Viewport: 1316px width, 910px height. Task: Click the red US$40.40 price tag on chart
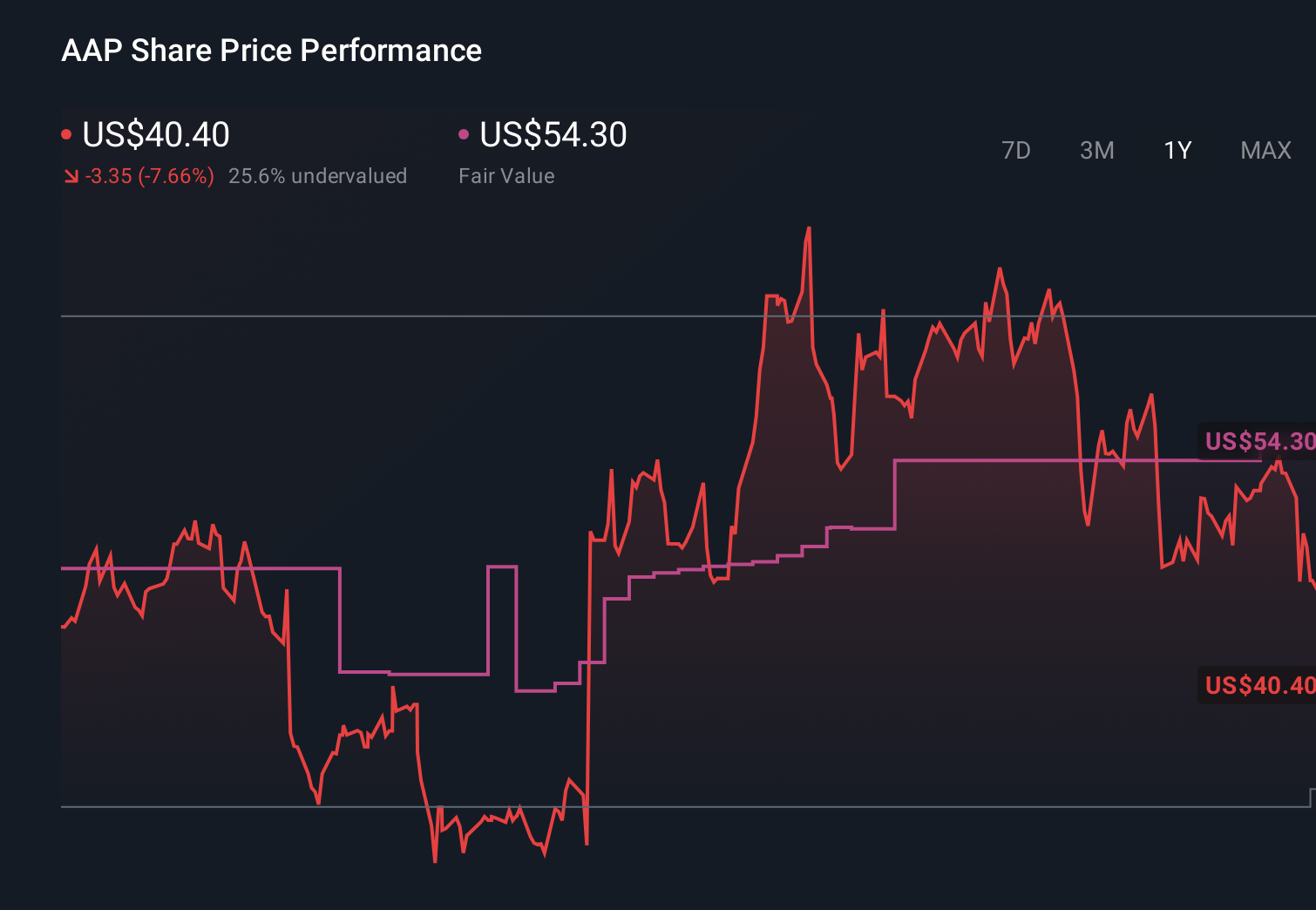click(x=1258, y=686)
